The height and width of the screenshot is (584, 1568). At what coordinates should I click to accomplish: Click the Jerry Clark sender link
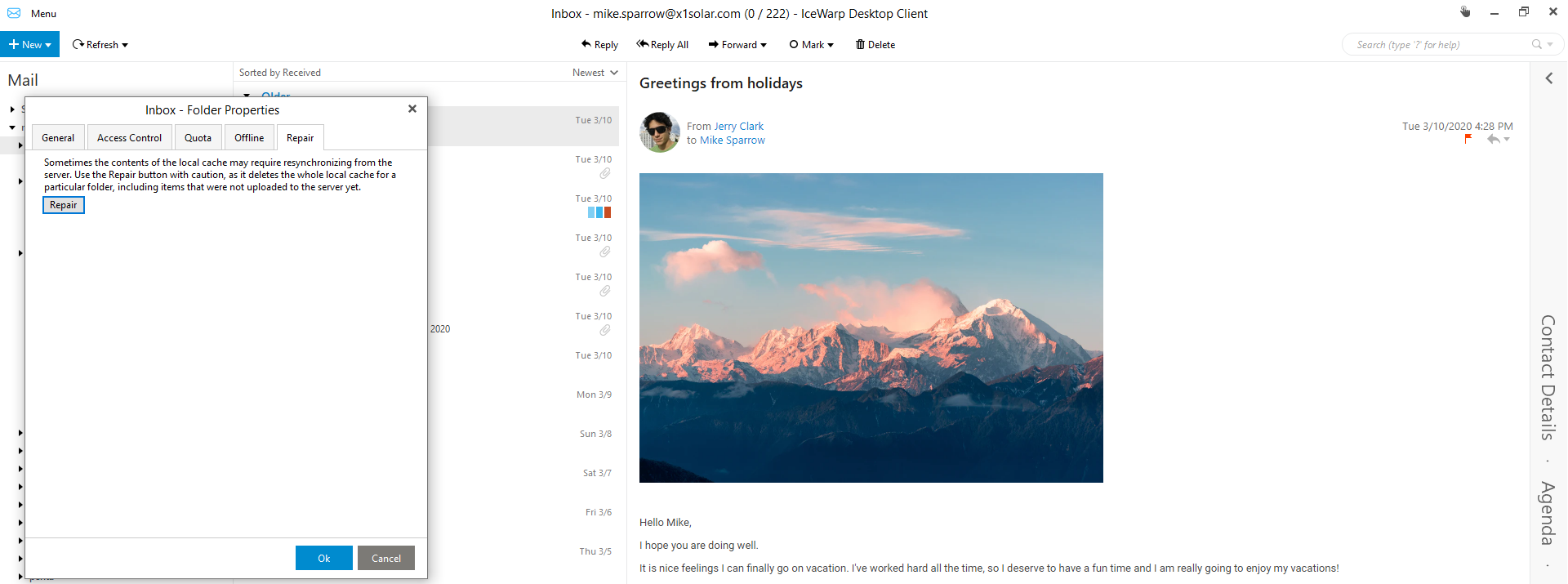click(739, 127)
